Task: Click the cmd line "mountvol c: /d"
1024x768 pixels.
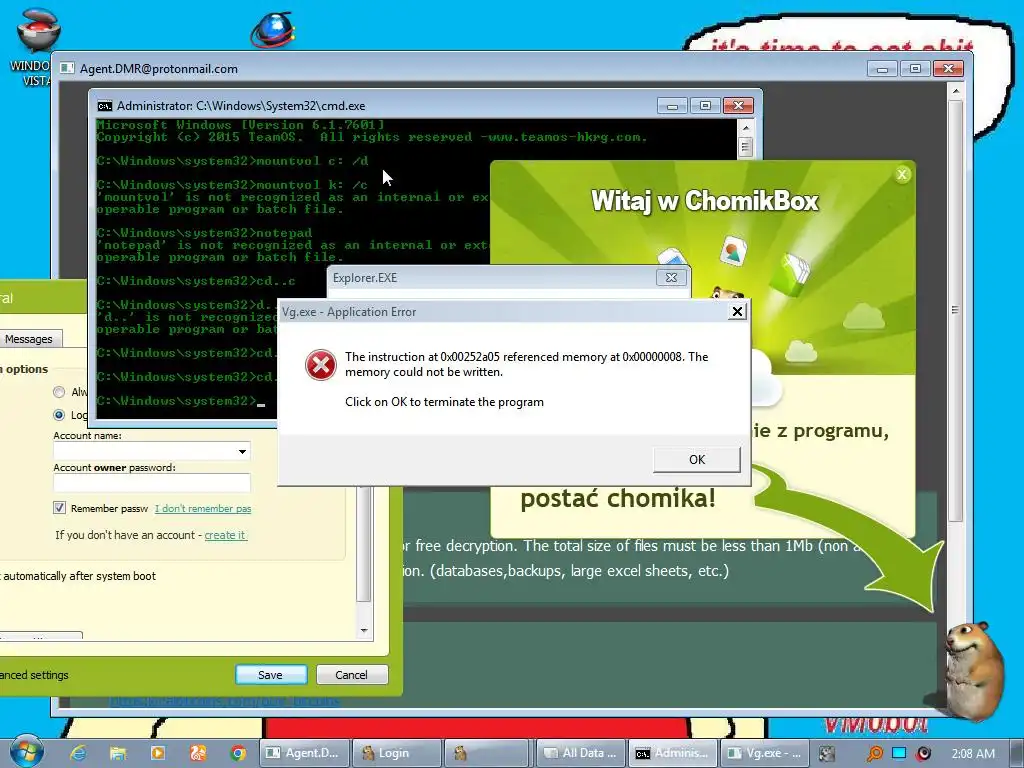Action: 312,161
